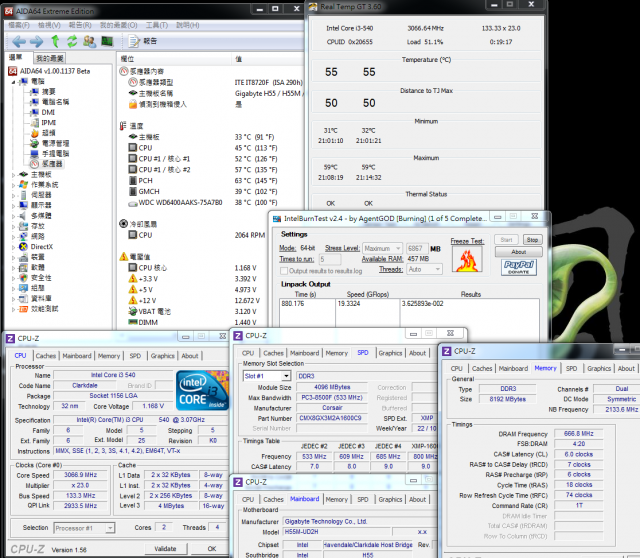Image resolution: width=640 pixels, height=558 pixels.
Task: Select the DMI tree item icon
Action: pos(35,112)
